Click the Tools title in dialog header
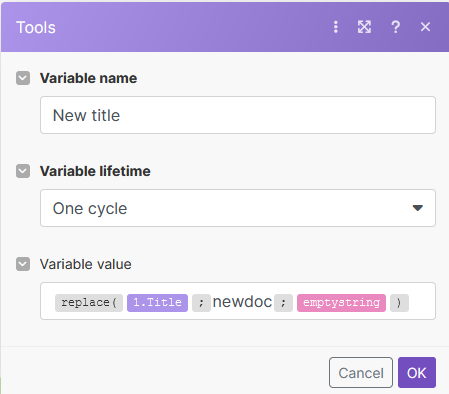The image size is (449, 394). click(36, 27)
